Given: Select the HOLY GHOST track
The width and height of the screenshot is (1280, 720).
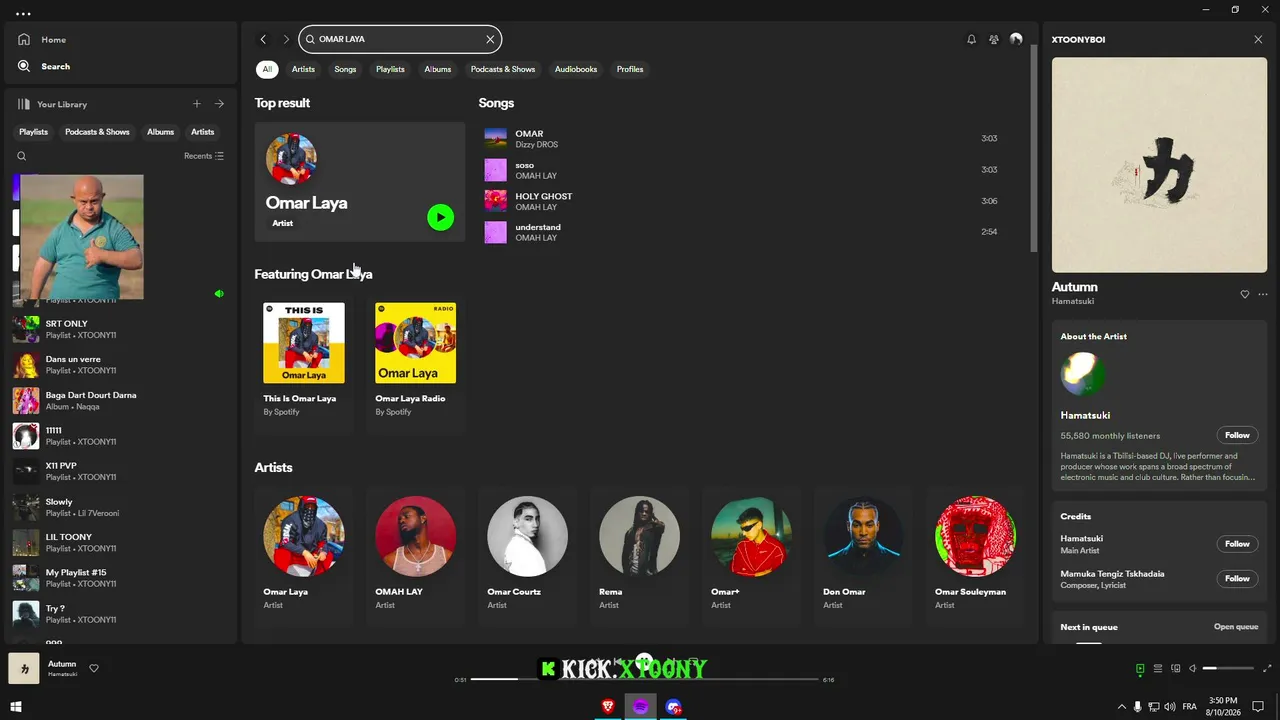Looking at the screenshot, I should (x=740, y=201).
